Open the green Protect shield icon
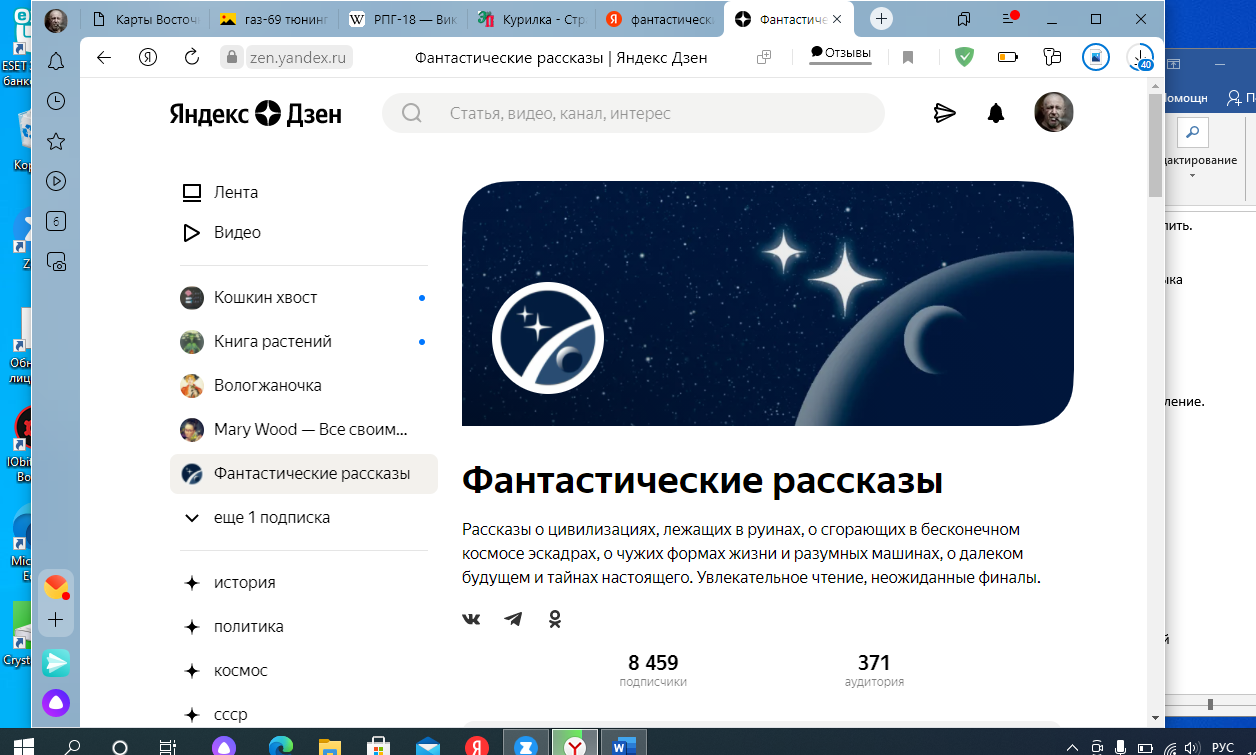The height and width of the screenshot is (755, 1256). (x=964, y=57)
